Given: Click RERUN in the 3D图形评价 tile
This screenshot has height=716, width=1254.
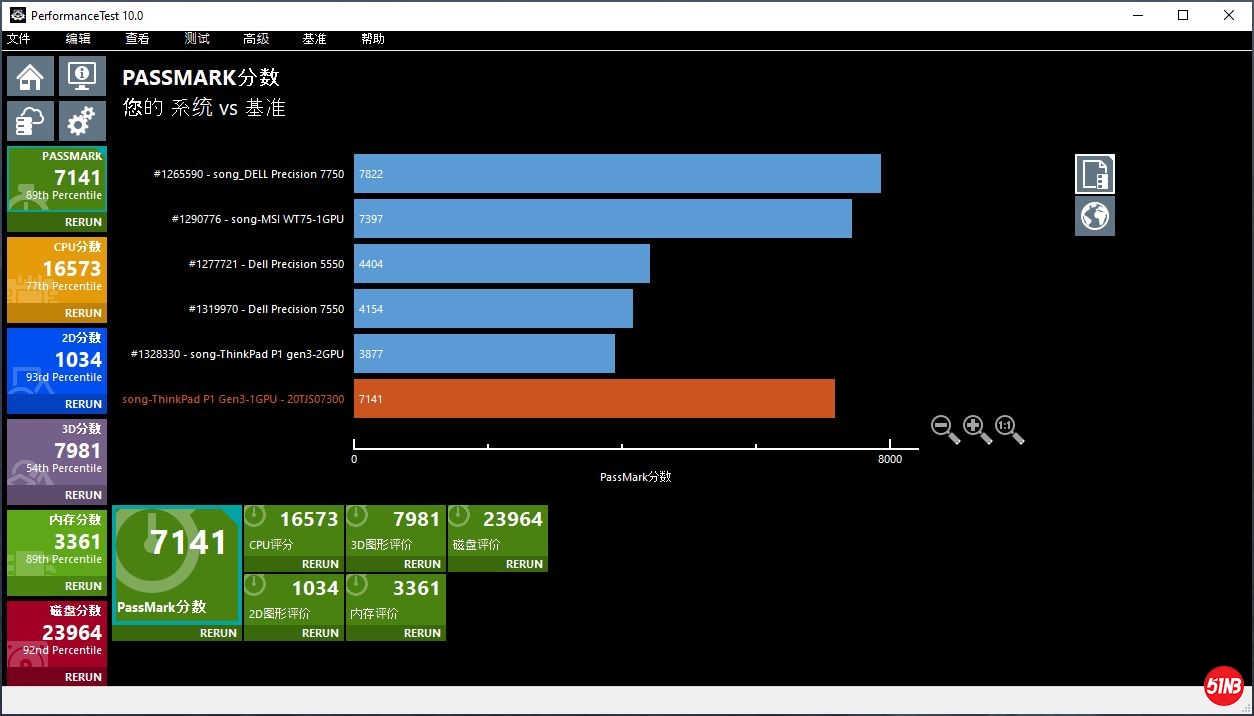Looking at the screenshot, I should tap(422, 564).
